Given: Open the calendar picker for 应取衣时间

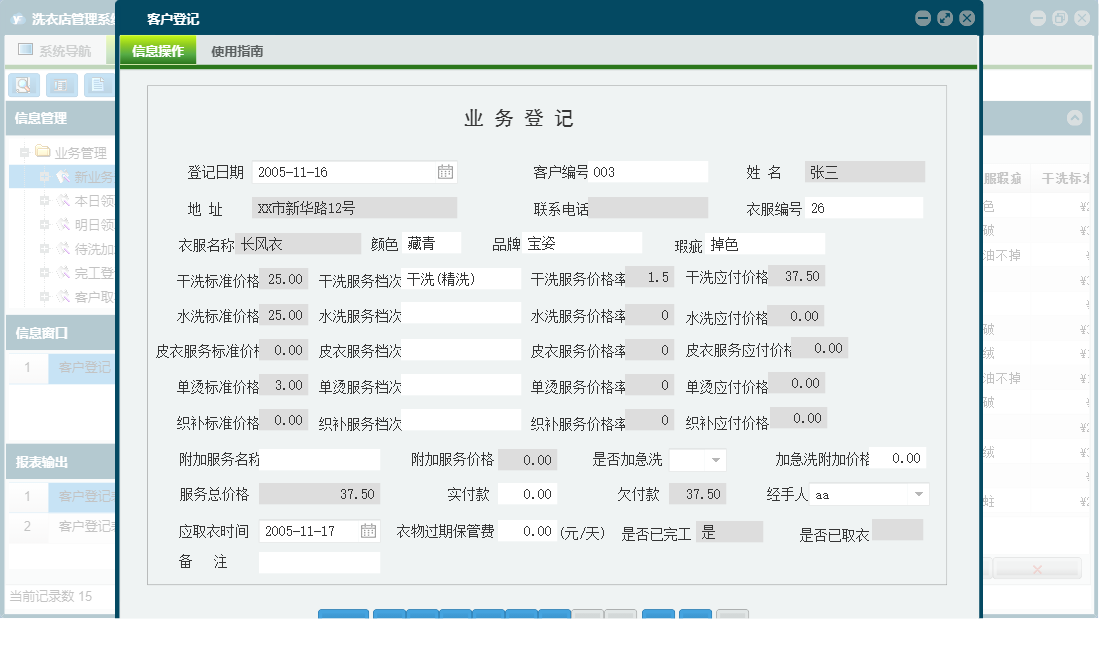Looking at the screenshot, I should pyautogui.click(x=367, y=532).
